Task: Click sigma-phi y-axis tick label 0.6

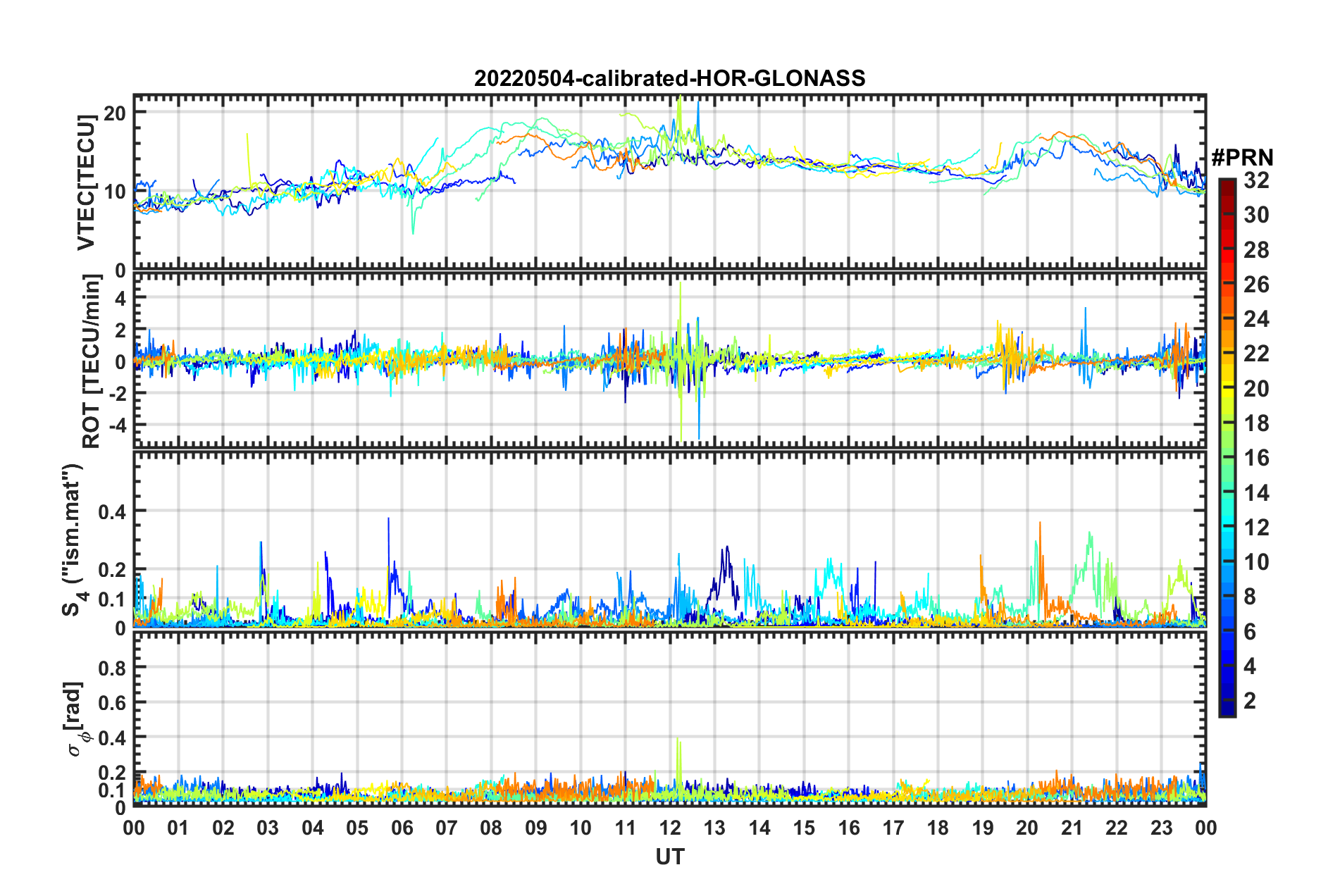Action: (113, 703)
